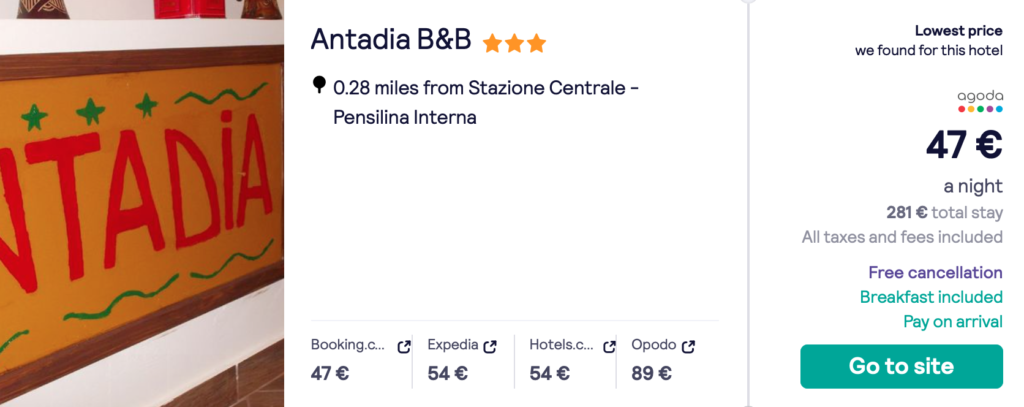Click the Pay on arrival label
The height and width of the screenshot is (407, 1024).
pyautogui.click(x=952, y=321)
